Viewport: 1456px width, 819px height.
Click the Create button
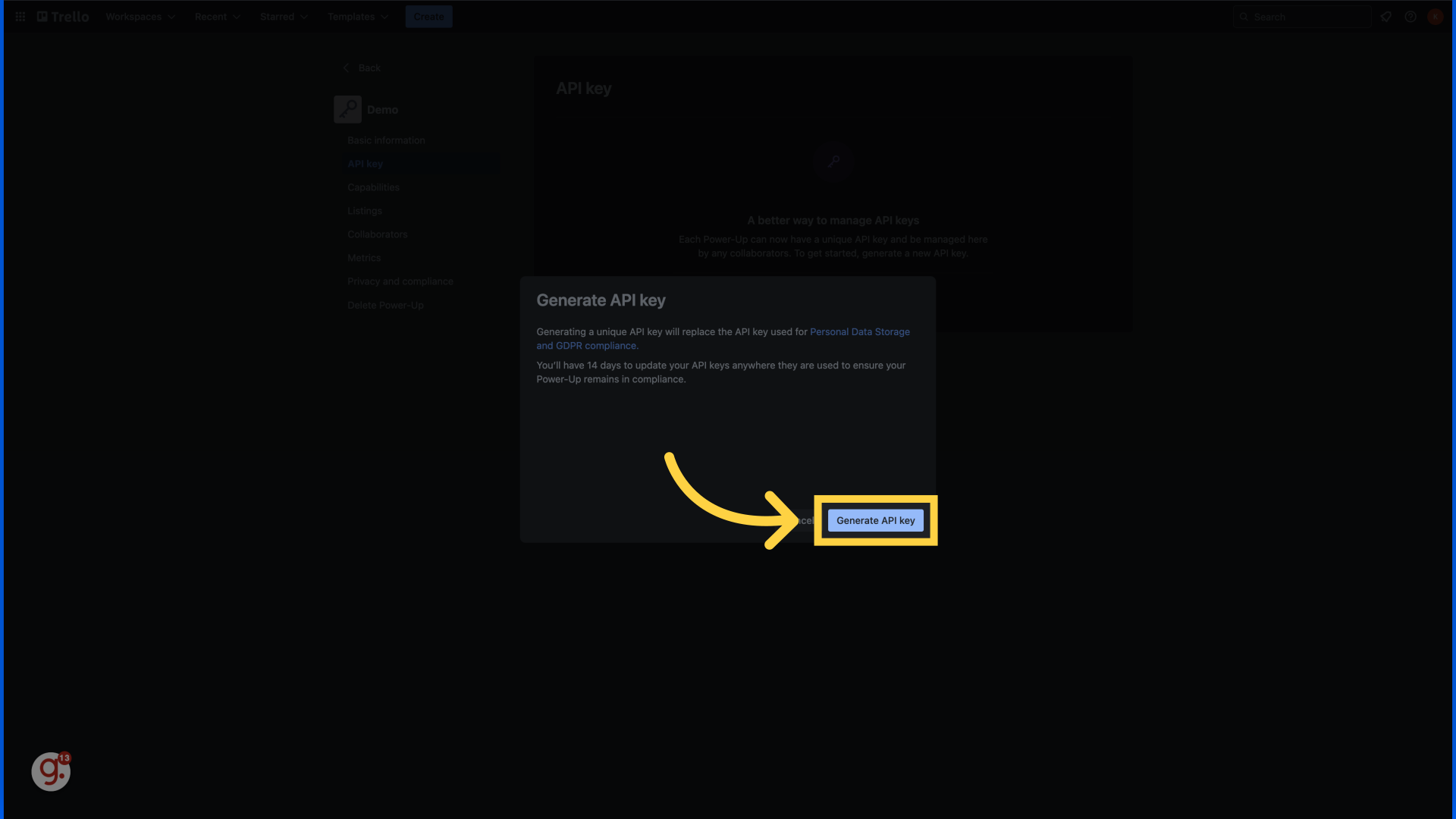[x=428, y=16]
